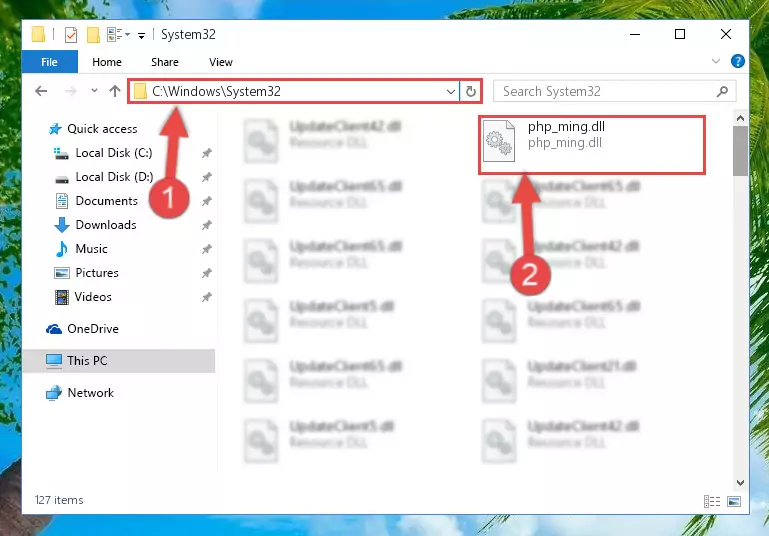Image resolution: width=769 pixels, height=536 pixels.
Task: Minimize the System32 window
Action: point(635,34)
